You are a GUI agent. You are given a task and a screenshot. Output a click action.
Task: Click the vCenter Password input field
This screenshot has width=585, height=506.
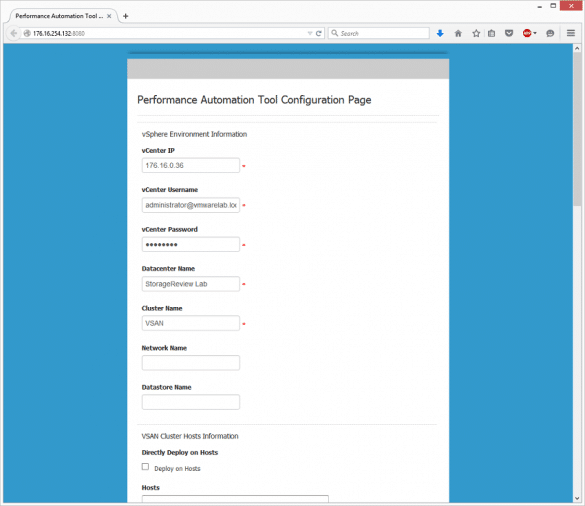tap(191, 244)
